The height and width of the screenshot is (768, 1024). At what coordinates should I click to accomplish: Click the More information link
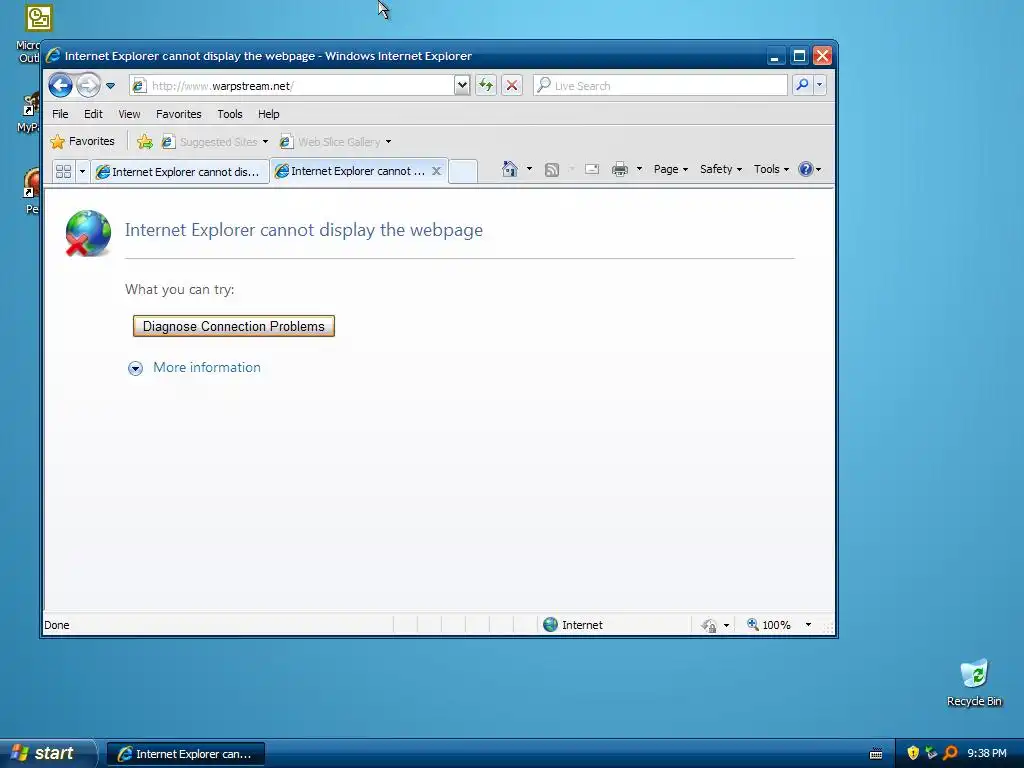coord(207,367)
